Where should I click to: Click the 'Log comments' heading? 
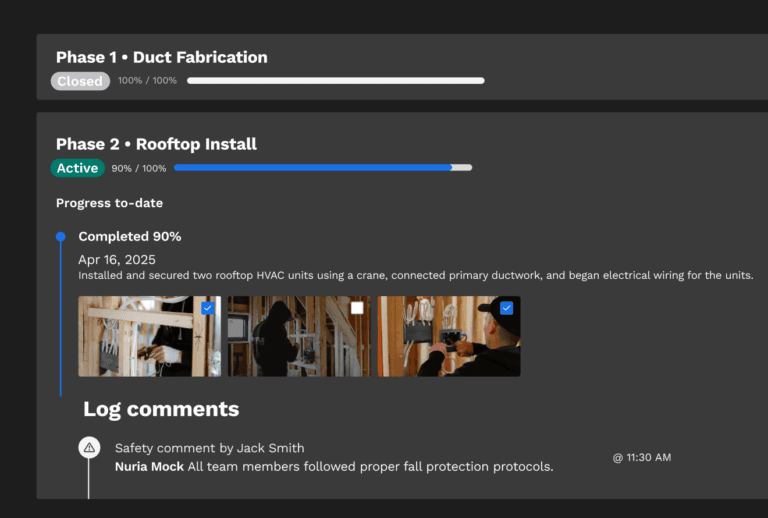(x=161, y=409)
